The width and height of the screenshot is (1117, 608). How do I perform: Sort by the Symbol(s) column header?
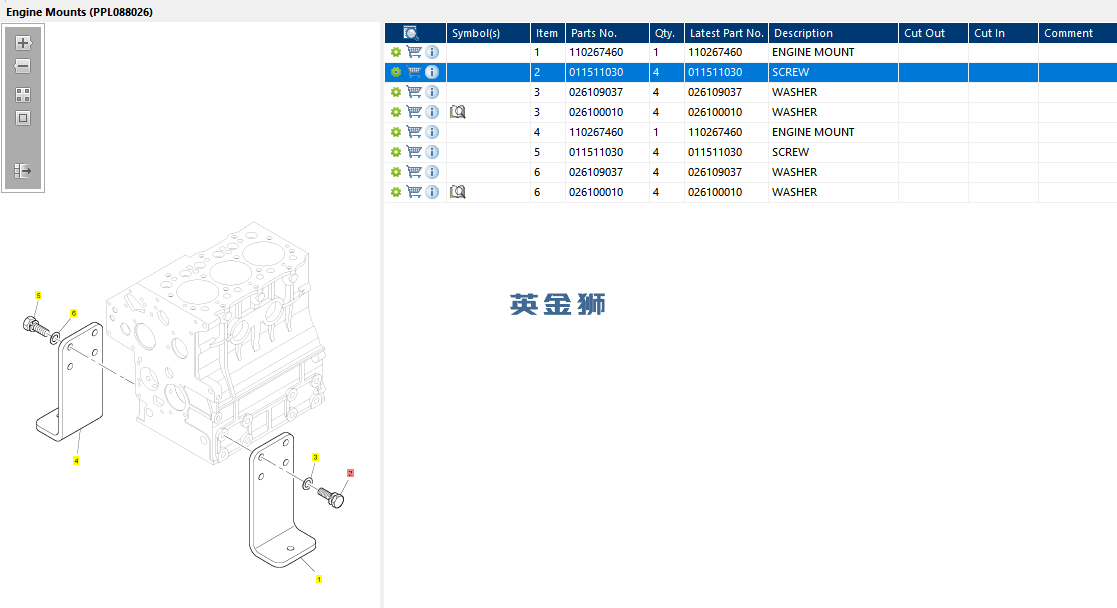488,33
